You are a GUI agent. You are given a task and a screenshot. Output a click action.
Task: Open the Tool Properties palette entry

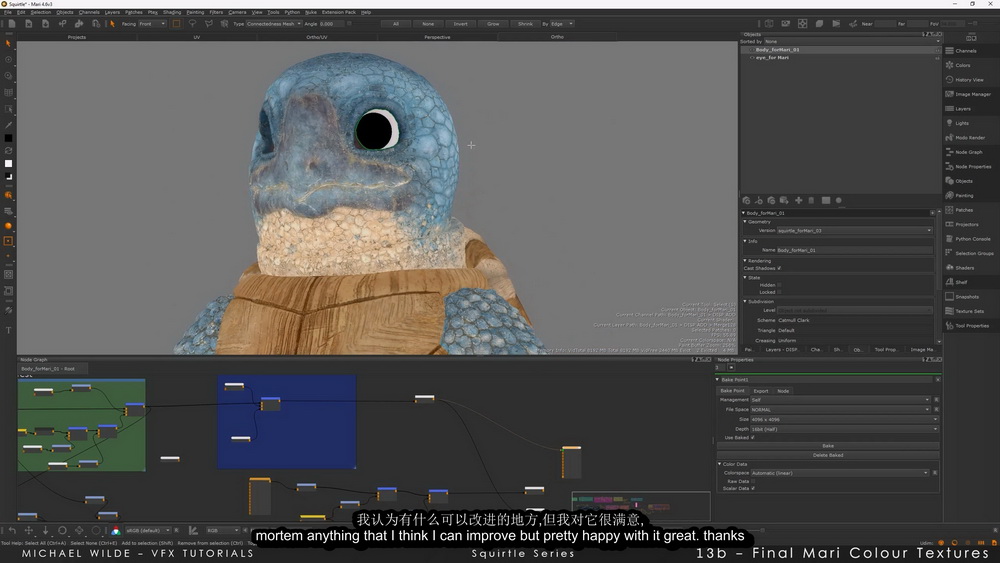tap(972, 326)
